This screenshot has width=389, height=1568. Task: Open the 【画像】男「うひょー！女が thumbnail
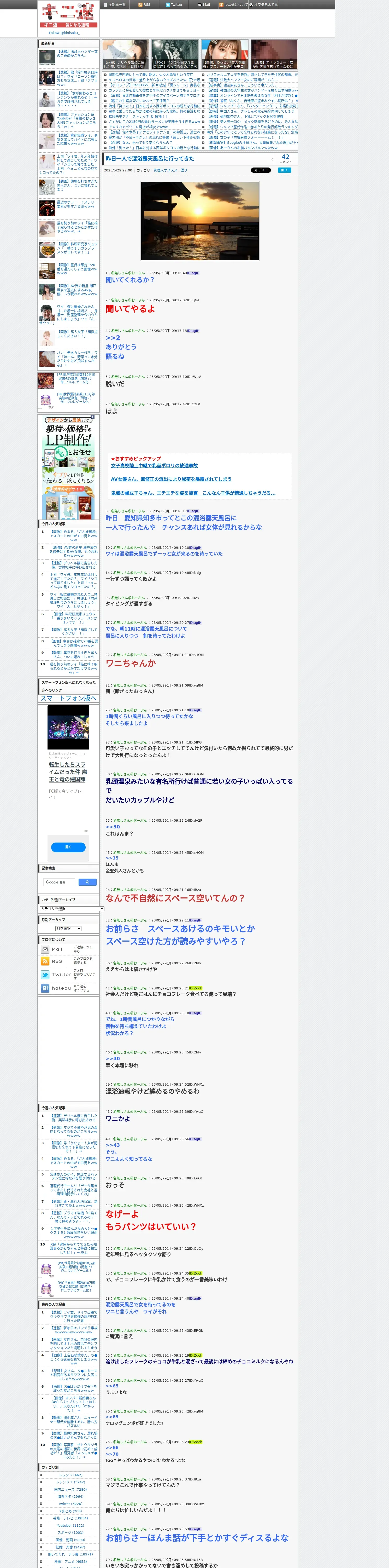click(274, 54)
